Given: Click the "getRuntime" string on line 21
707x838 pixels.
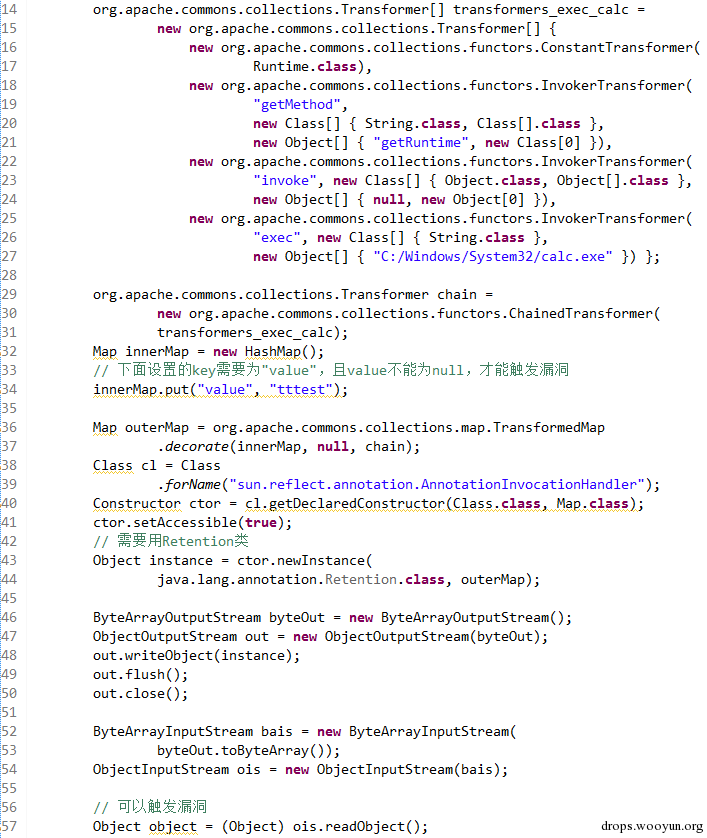Looking at the screenshot, I should [421, 143].
